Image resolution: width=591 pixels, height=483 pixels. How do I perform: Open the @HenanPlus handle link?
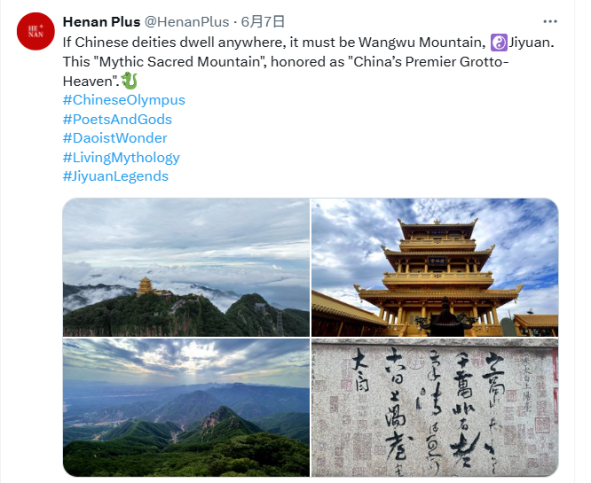coord(187,22)
